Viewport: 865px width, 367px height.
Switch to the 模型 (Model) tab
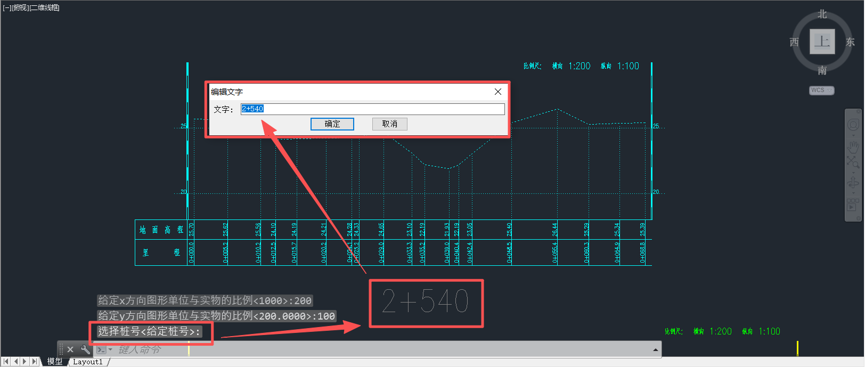tap(55, 362)
